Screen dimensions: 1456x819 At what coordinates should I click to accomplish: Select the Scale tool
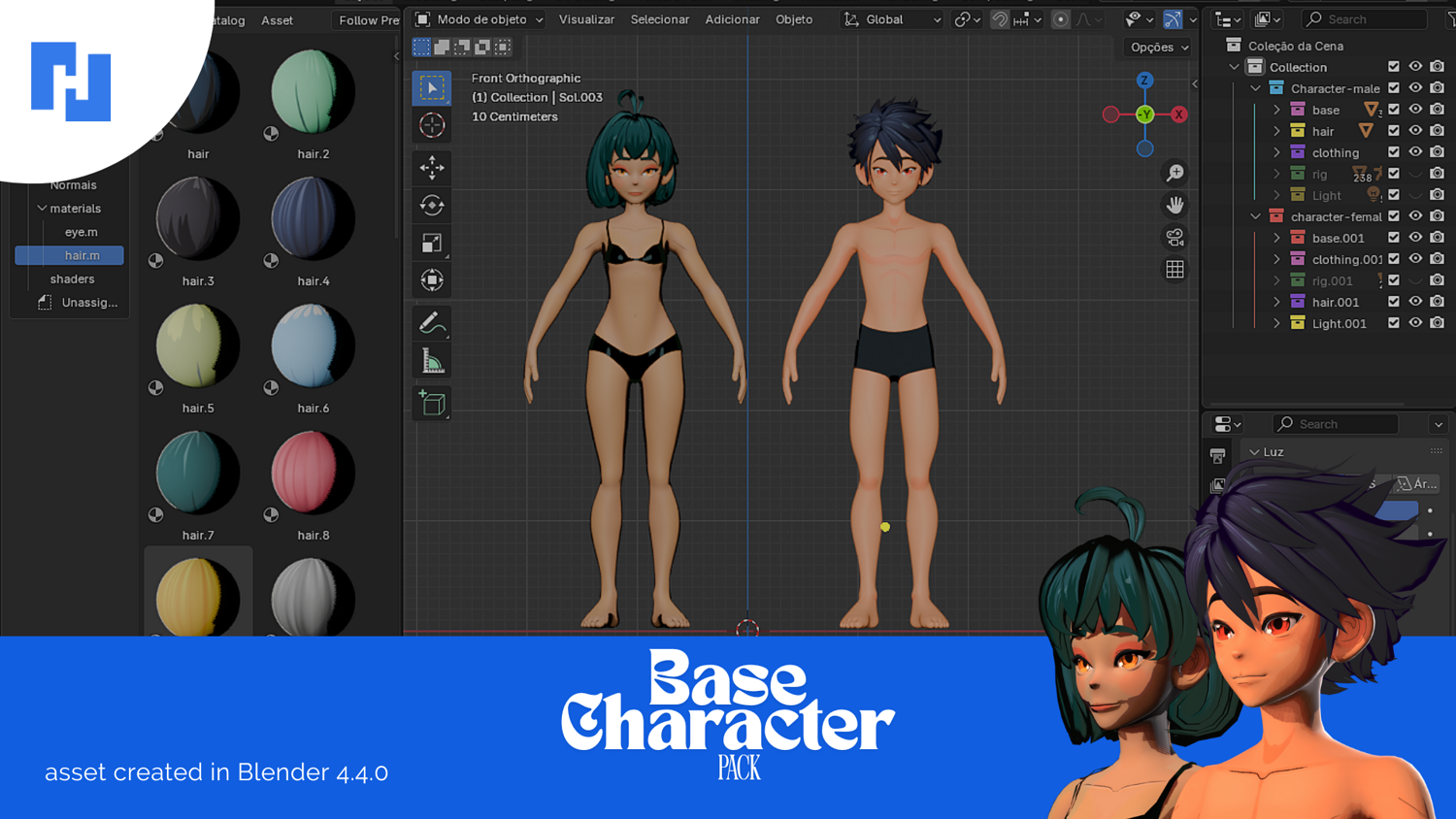coord(432,243)
